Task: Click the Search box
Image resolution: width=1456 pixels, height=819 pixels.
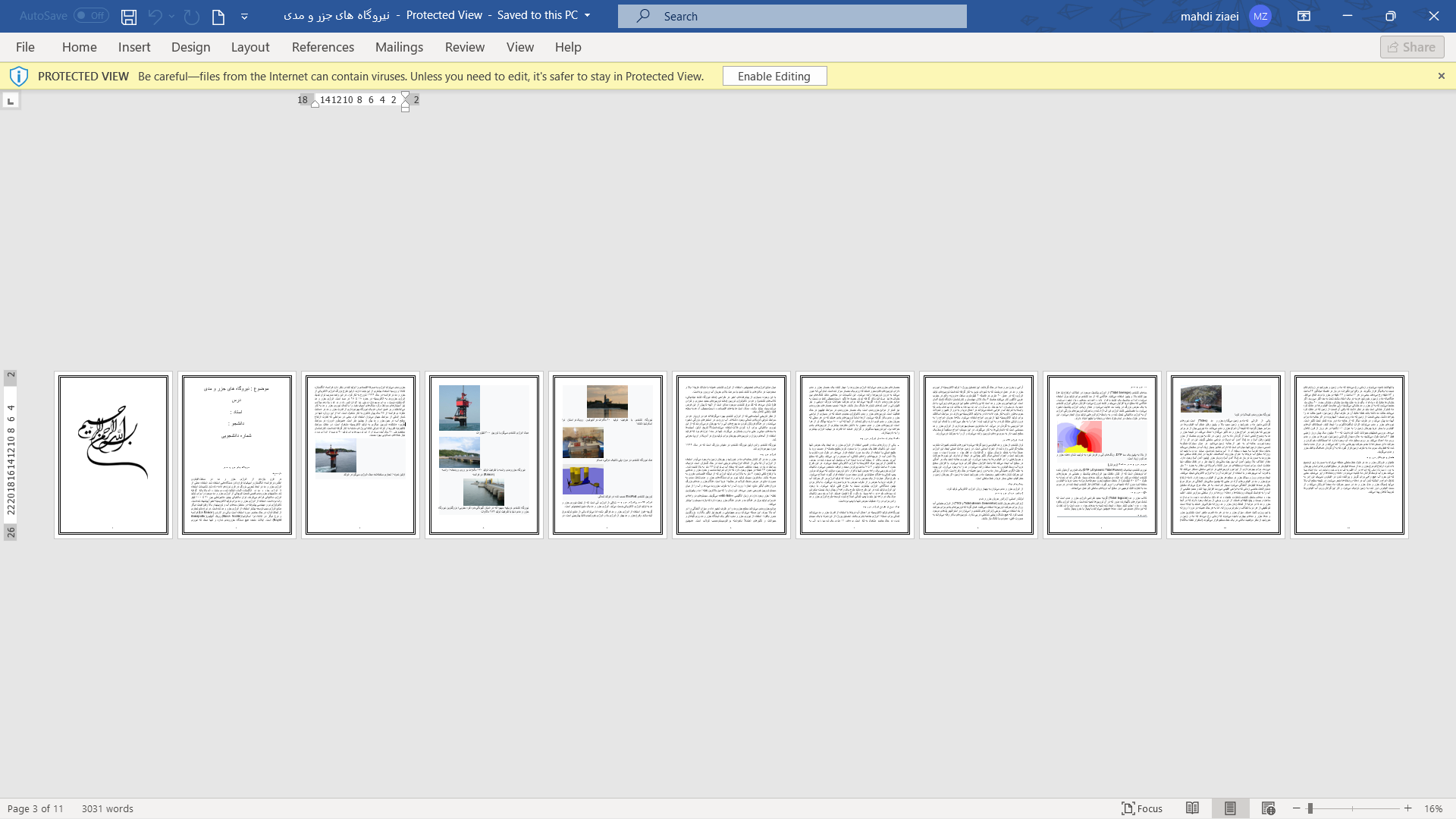Action: 792,16
